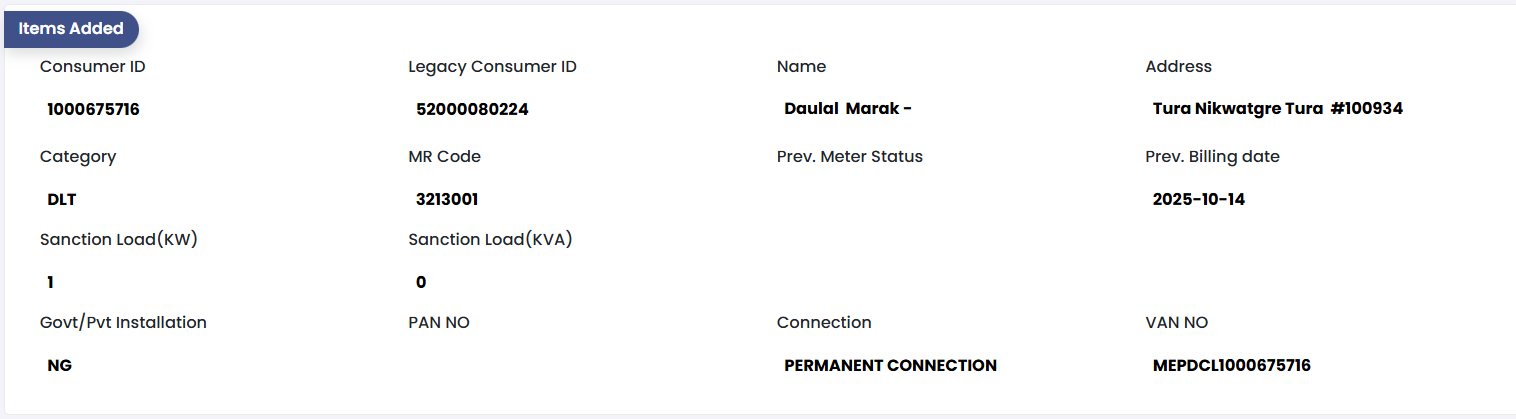Screen dimensions: 1516x419
Task: Select Govt/Pvt Installation value NG
Action: 60,366
